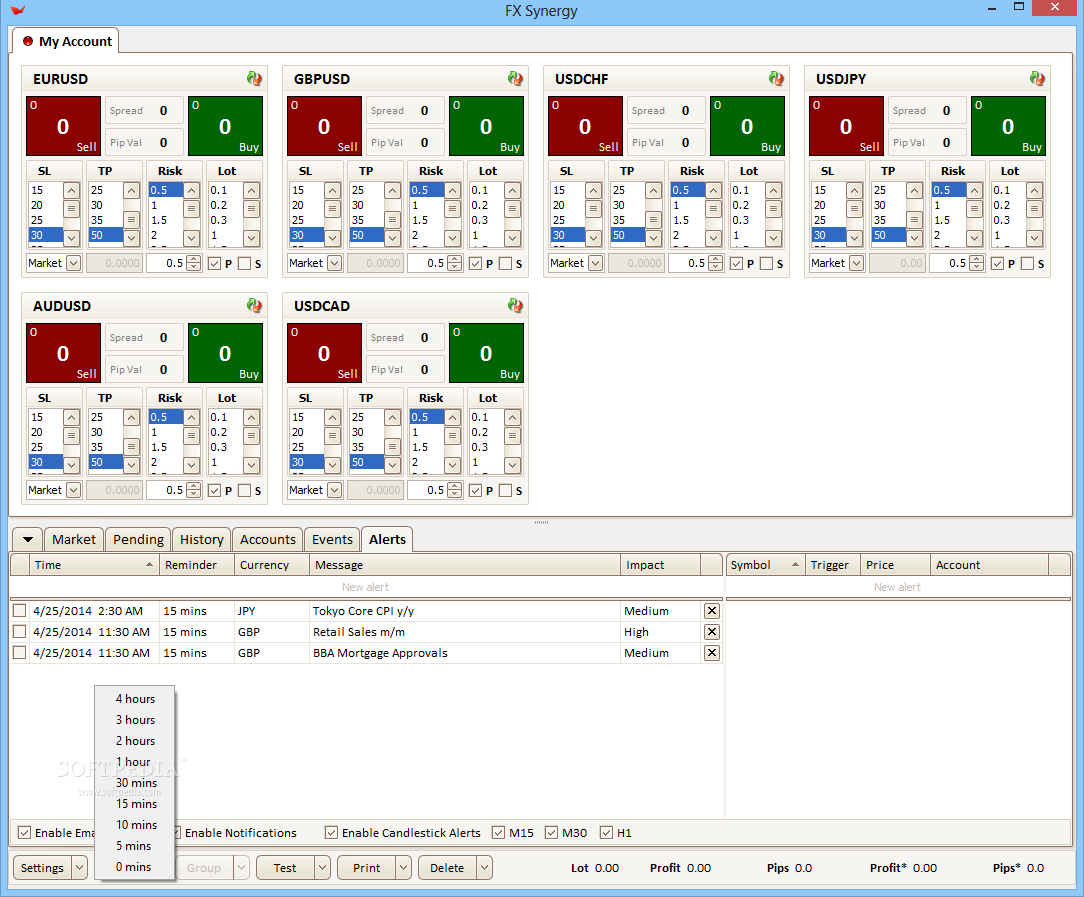Click the USDCAD Lot list down arrow
The height and width of the screenshot is (897, 1084).
(512, 465)
